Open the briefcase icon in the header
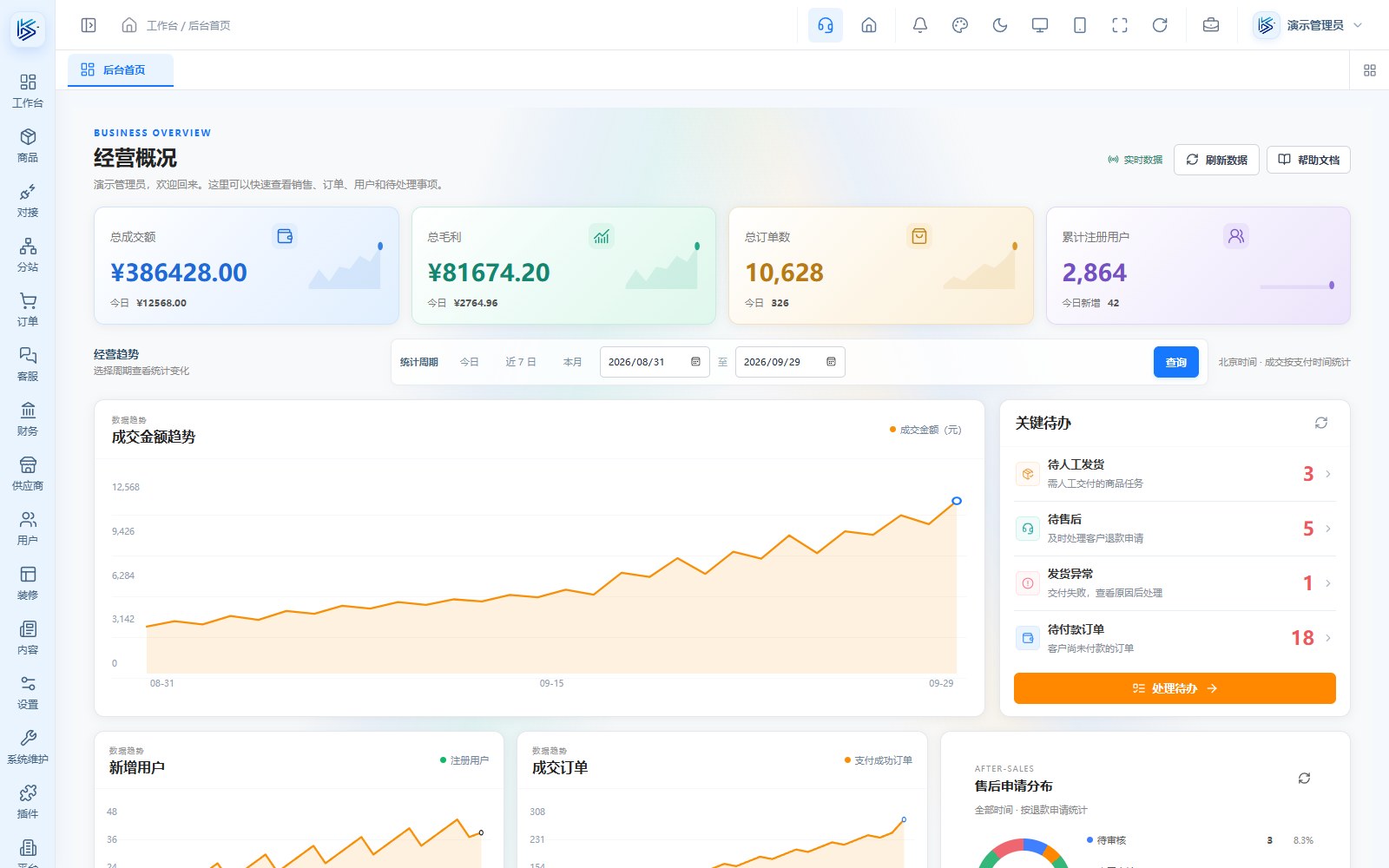Screen dimensions: 1389x868 1211,25
